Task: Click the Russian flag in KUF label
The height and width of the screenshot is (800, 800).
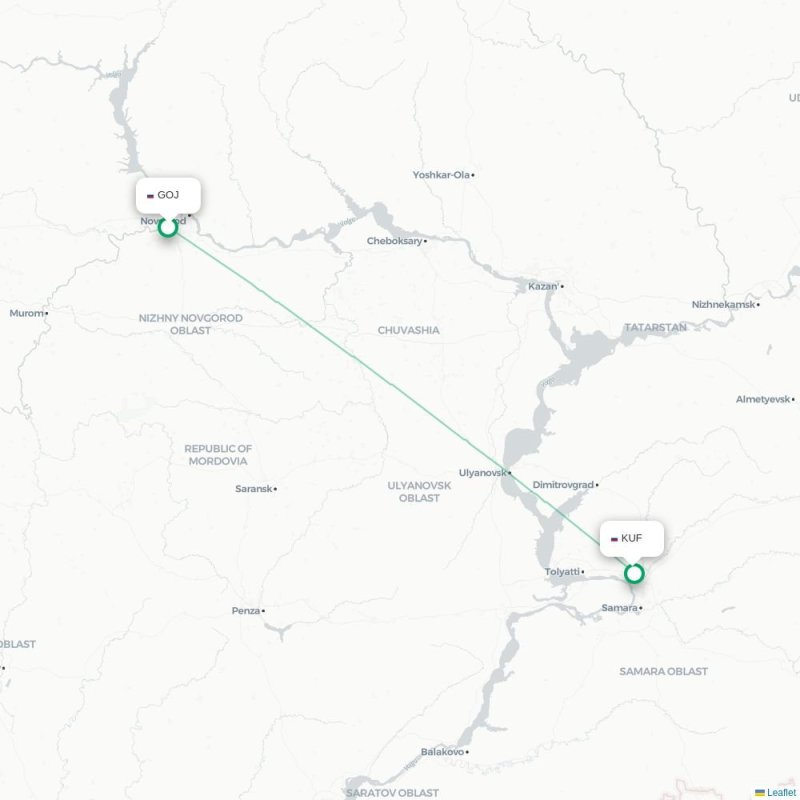Action: pyautogui.click(x=614, y=539)
